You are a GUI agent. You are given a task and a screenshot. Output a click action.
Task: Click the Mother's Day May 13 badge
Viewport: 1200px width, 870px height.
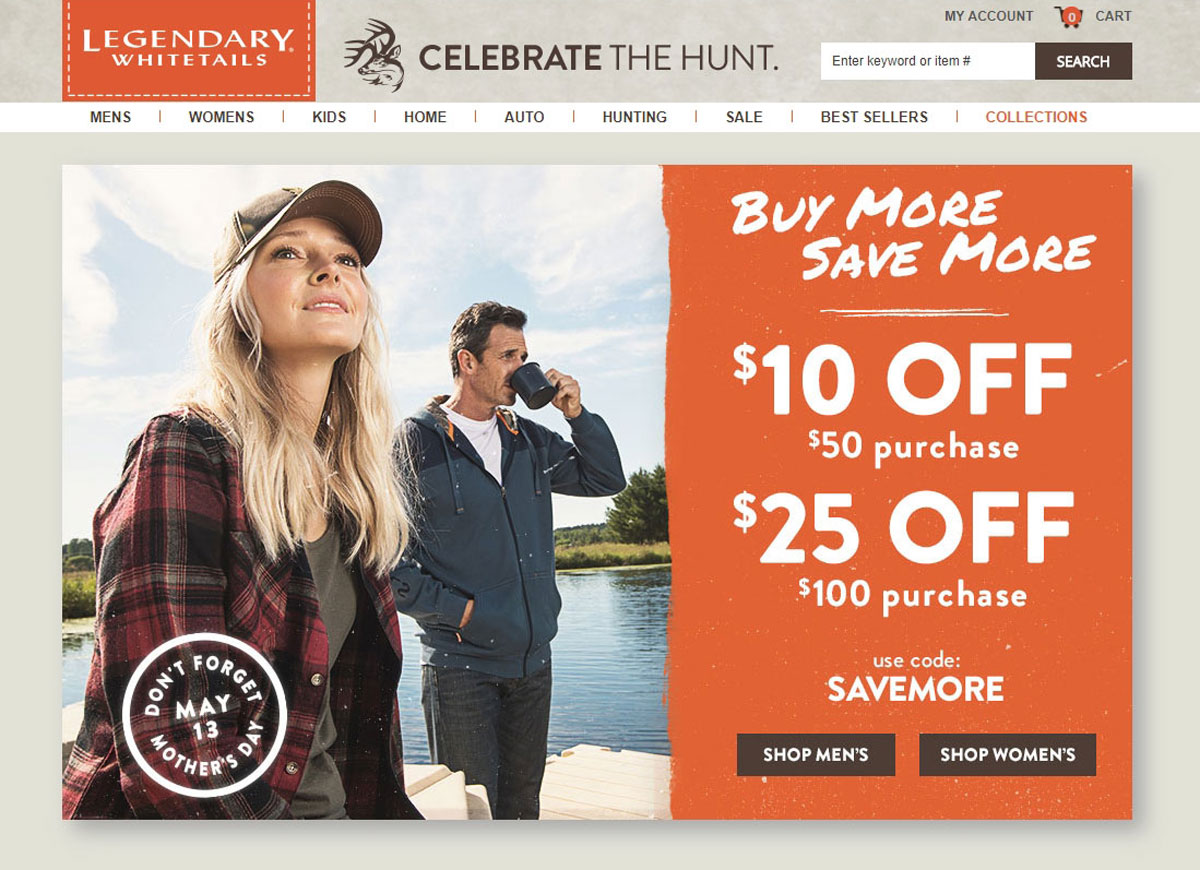[205, 715]
